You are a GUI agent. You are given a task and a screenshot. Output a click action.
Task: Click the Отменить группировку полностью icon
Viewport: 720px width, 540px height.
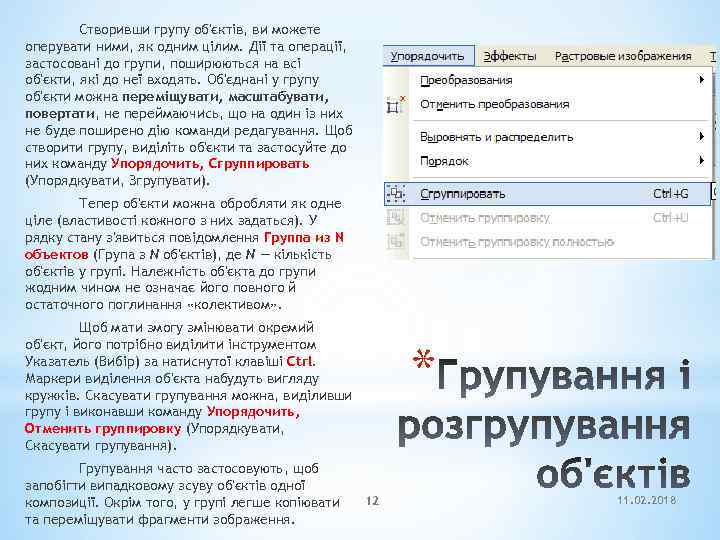[x=395, y=241]
